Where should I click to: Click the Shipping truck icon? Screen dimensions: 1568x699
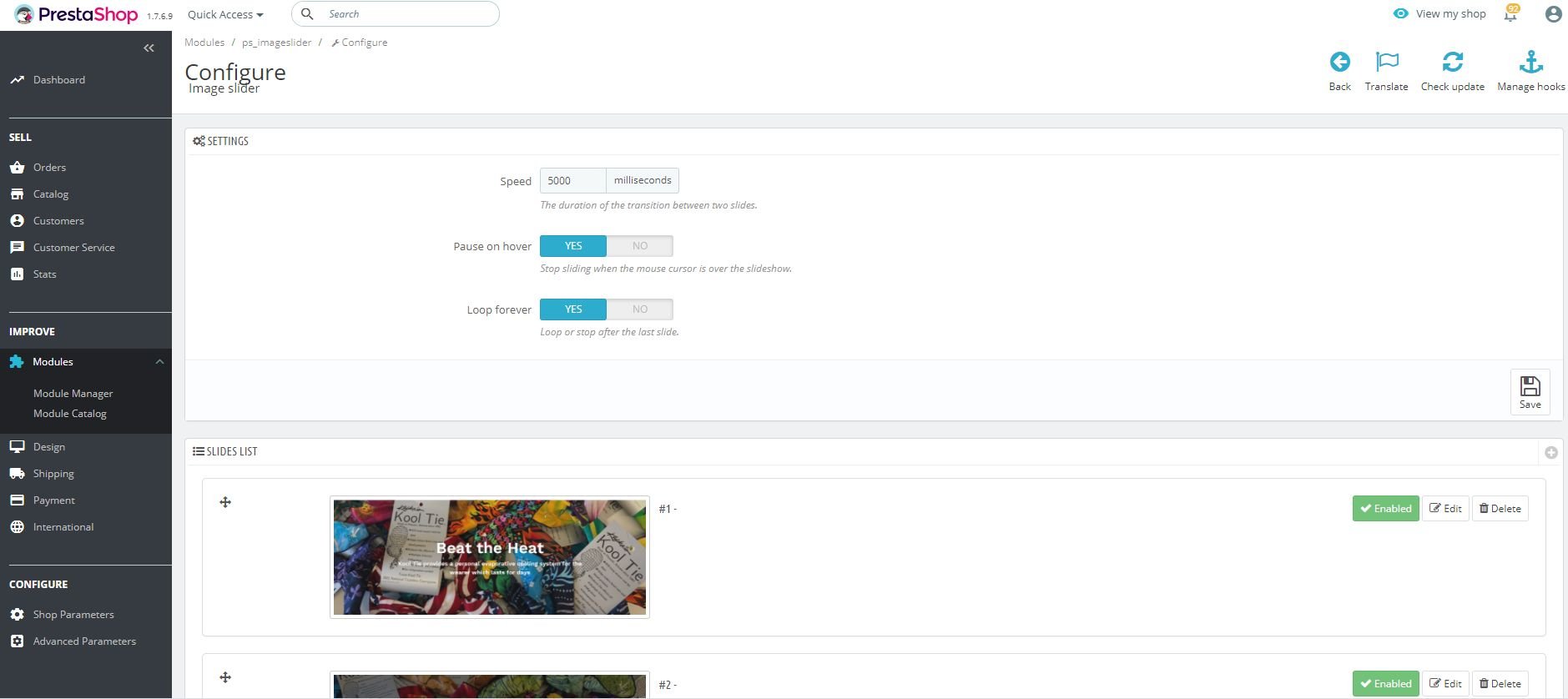coord(17,474)
